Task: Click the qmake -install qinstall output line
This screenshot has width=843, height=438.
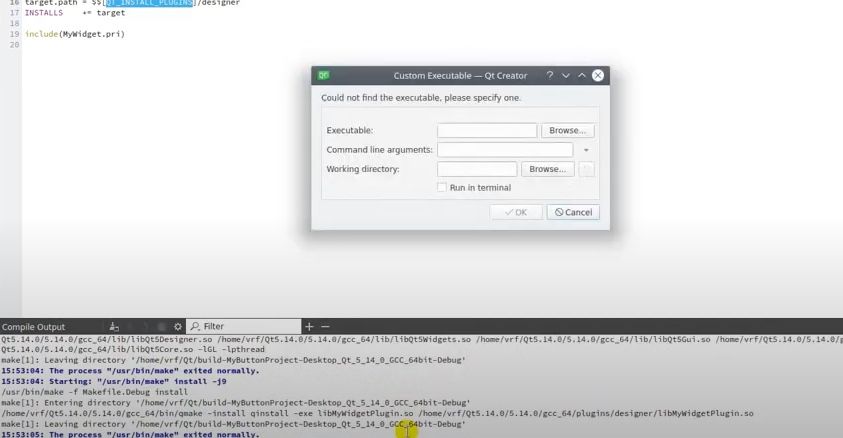Action: [377, 413]
